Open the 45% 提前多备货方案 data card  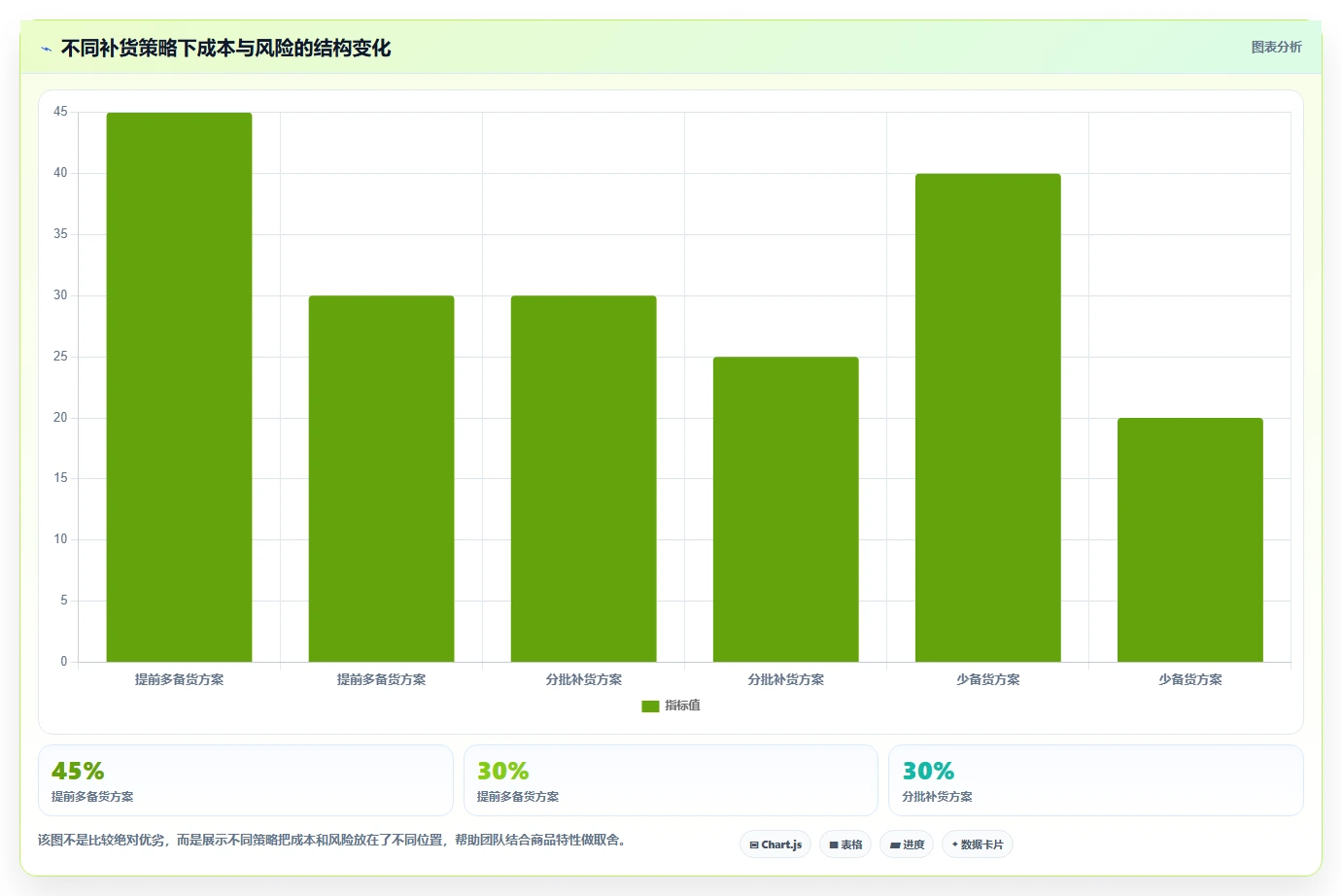246,780
